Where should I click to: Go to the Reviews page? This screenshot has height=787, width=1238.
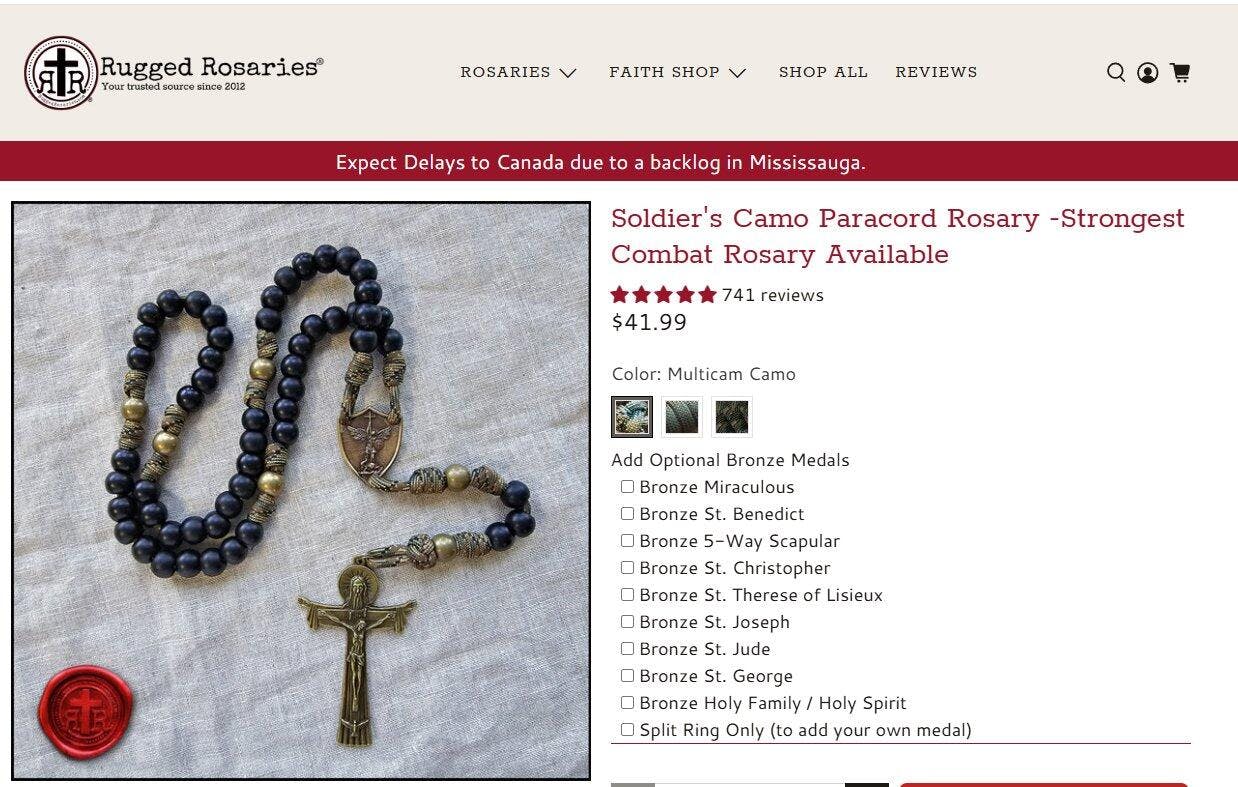pos(936,72)
